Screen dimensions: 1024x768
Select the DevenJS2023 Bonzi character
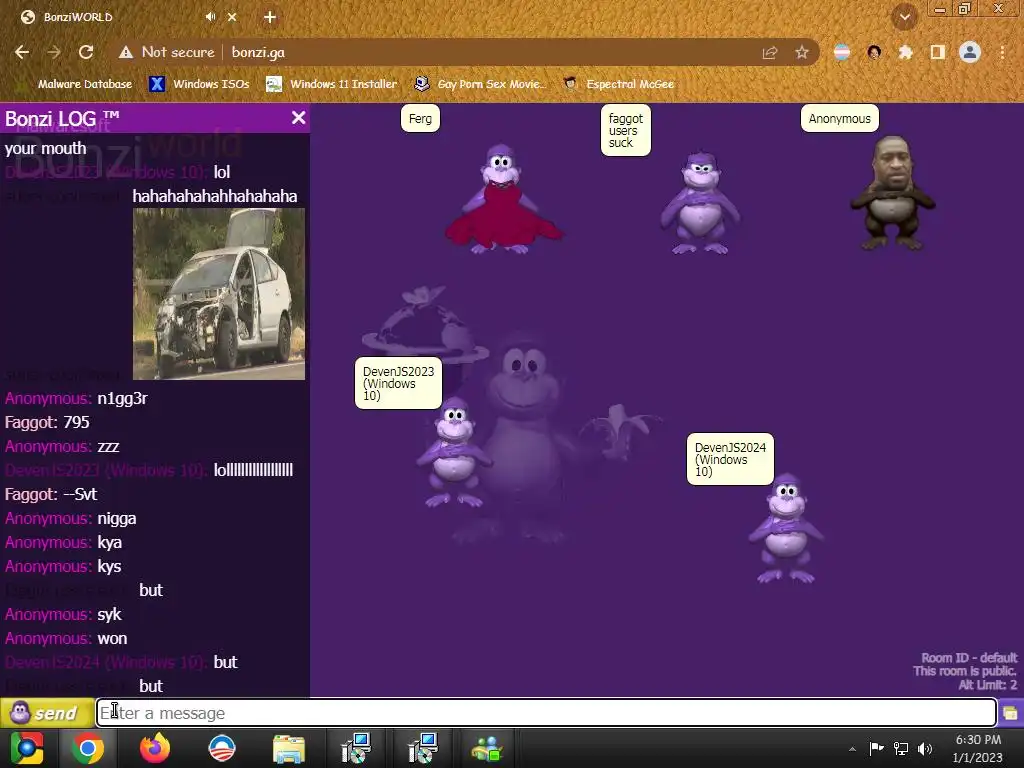click(455, 453)
